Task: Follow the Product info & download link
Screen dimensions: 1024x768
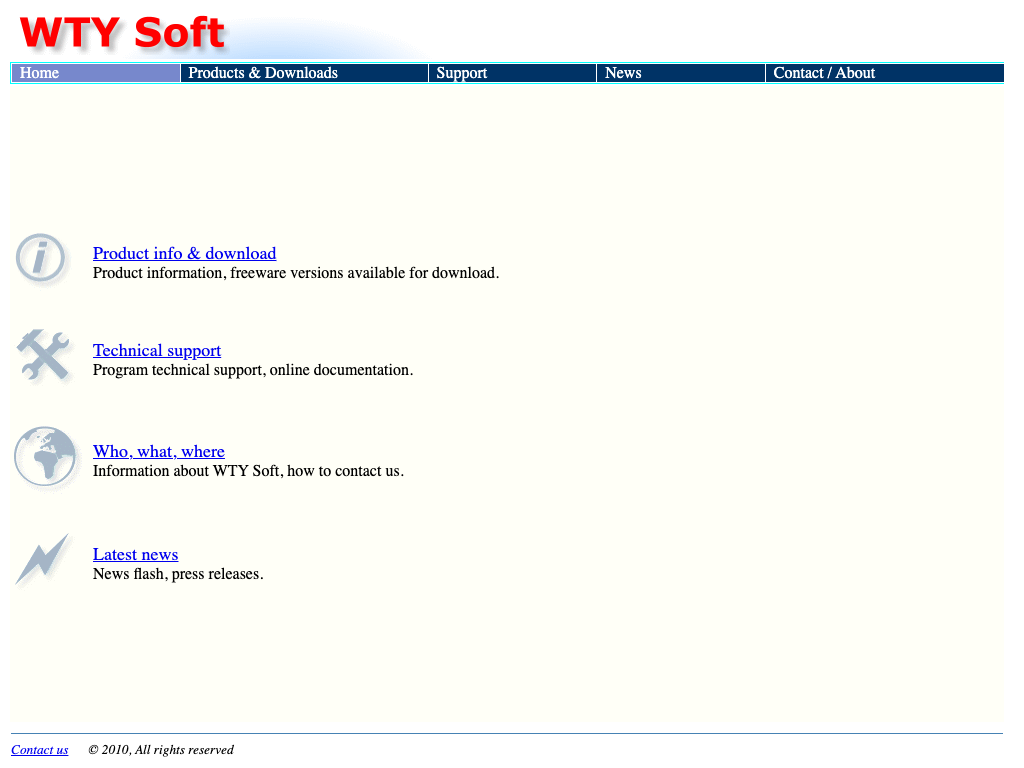Action: coord(184,253)
